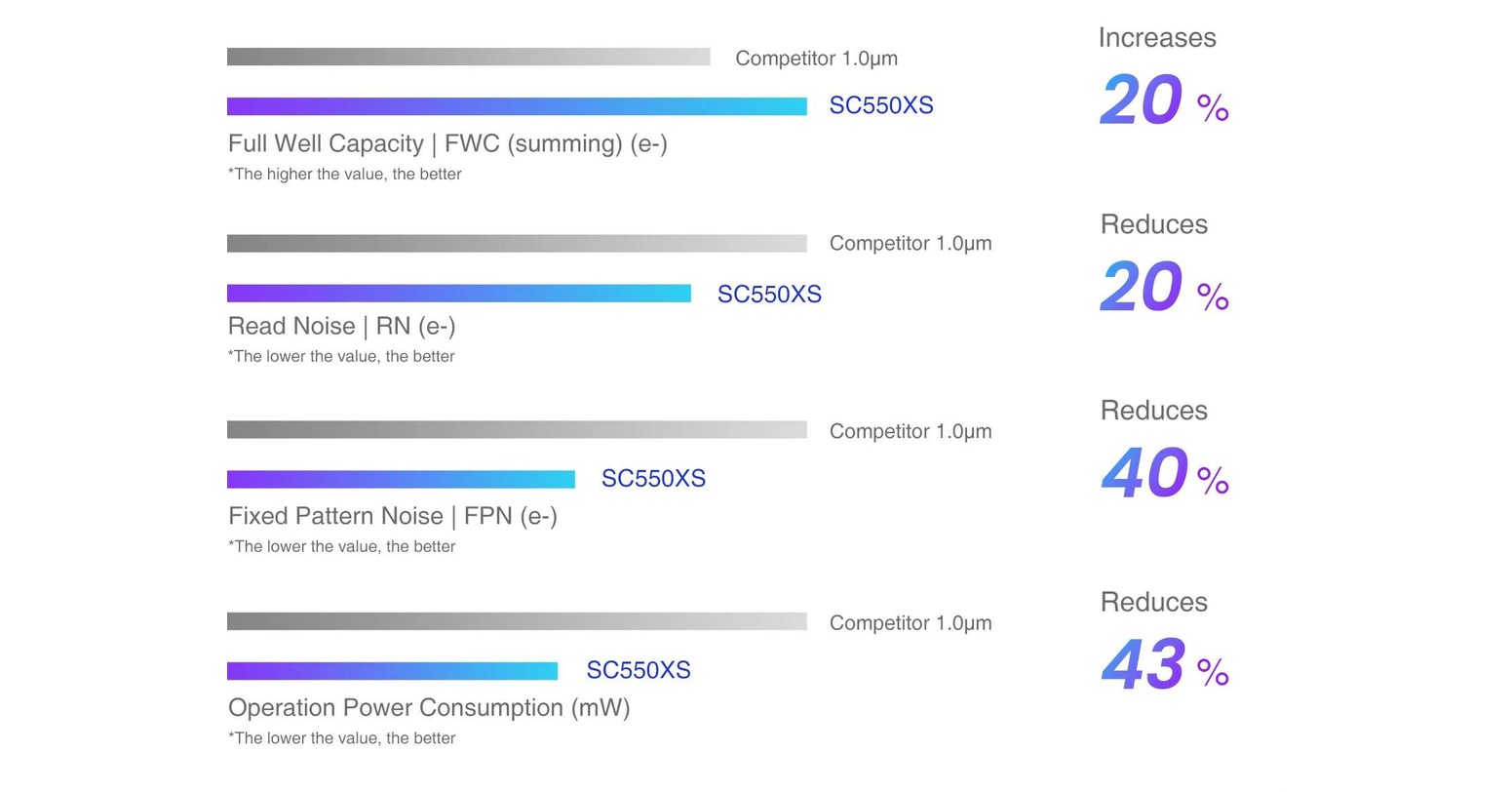Select the "Read Noise | RN (e-)" title

coord(341,326)
